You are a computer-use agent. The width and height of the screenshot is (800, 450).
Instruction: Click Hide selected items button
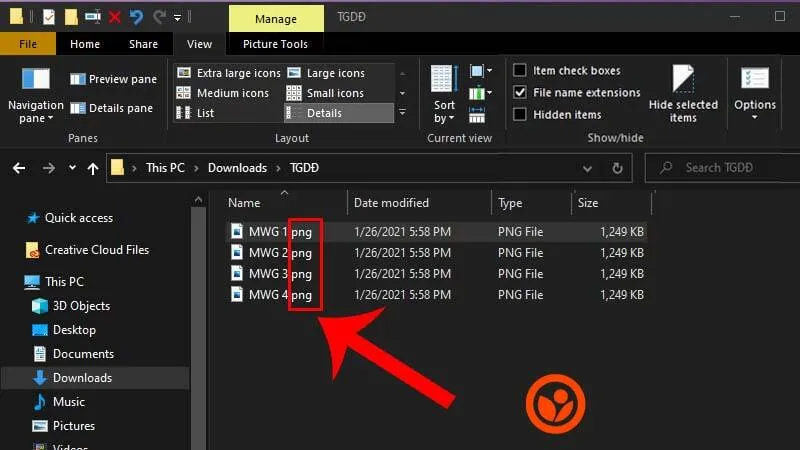pos(683,94)
